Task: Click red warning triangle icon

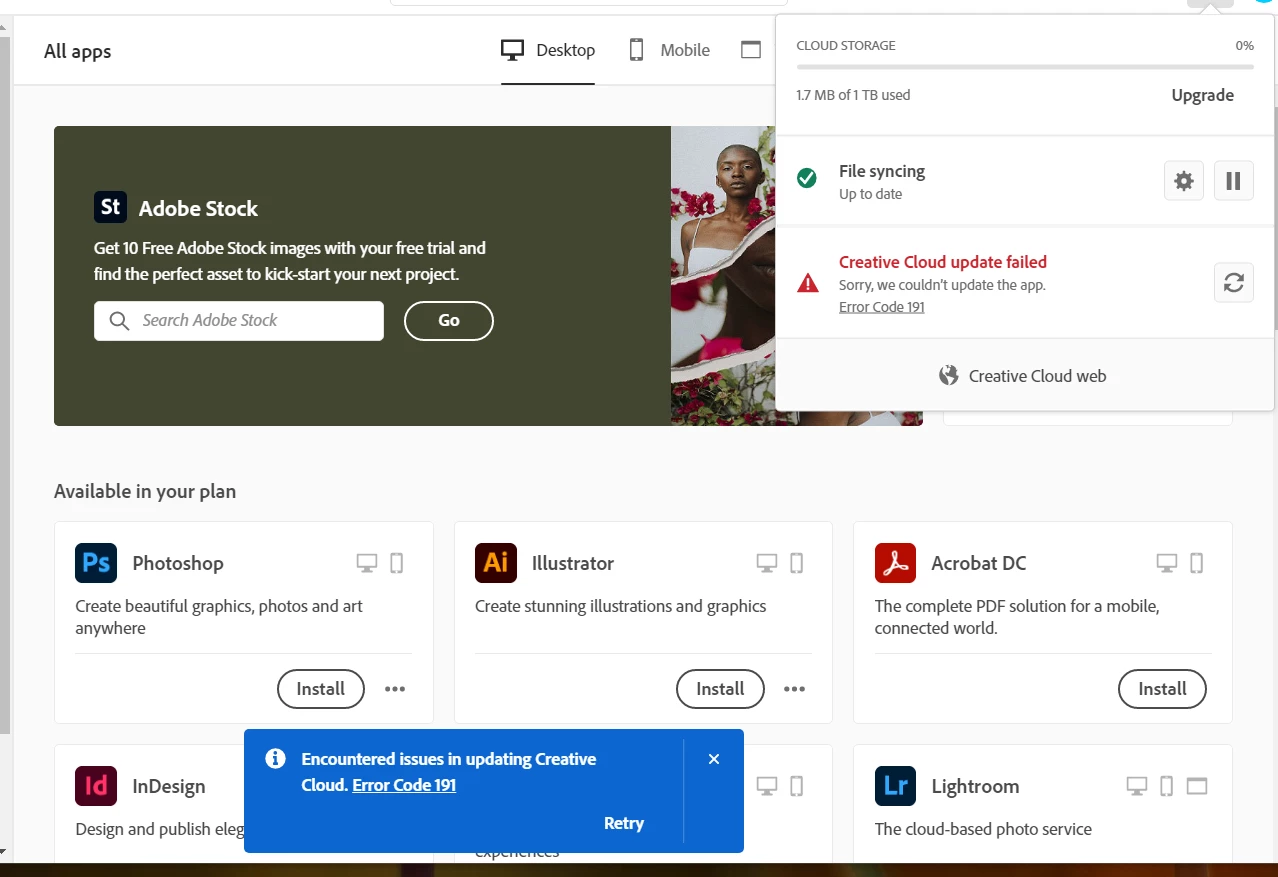Action: click(x=807, y=283)
